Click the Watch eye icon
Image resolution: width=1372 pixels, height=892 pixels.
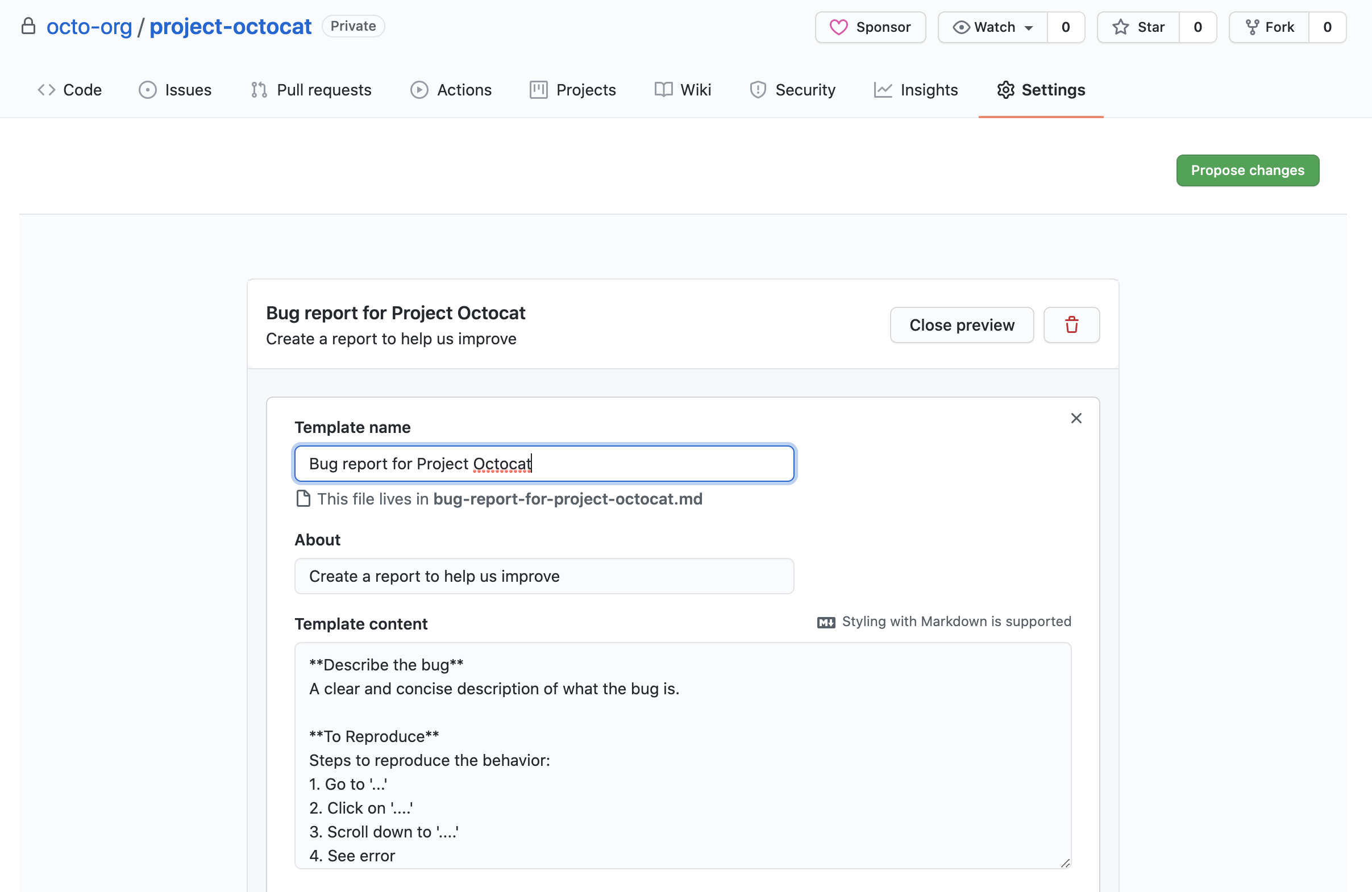[960, 26]
